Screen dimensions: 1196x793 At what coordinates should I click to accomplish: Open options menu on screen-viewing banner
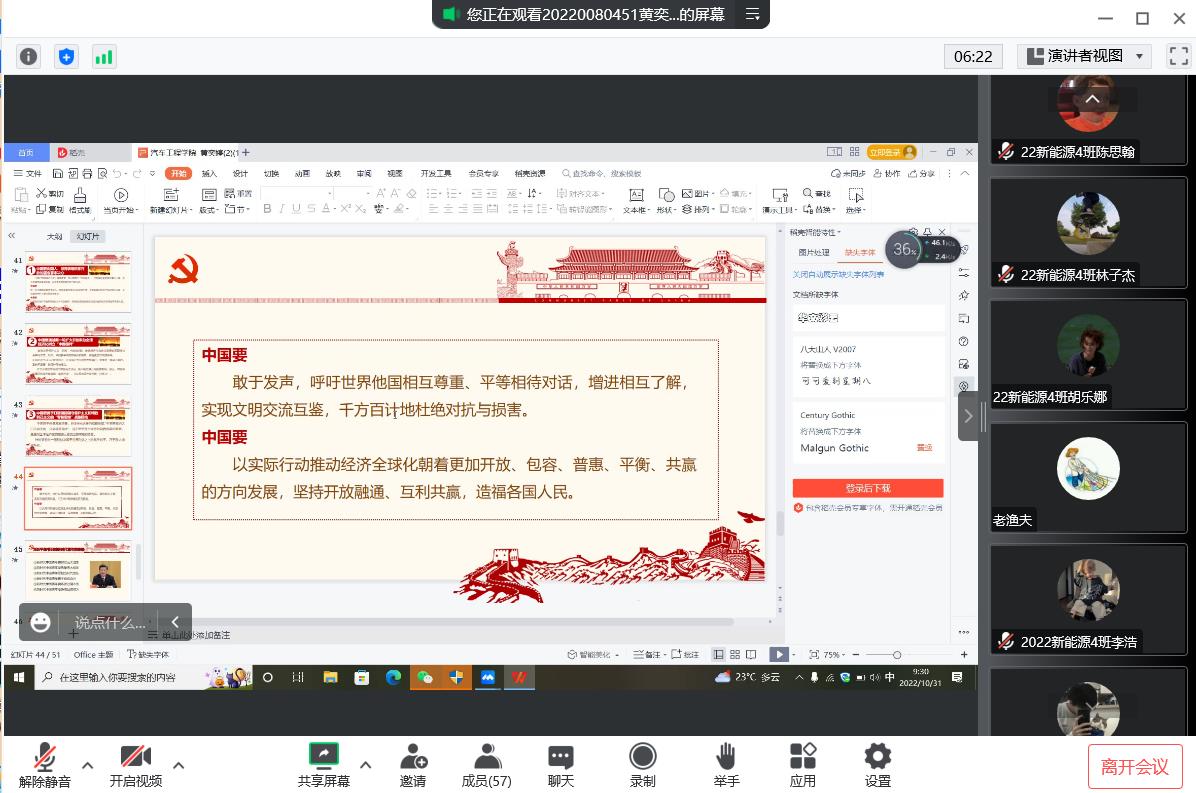[x=753, y=14]
